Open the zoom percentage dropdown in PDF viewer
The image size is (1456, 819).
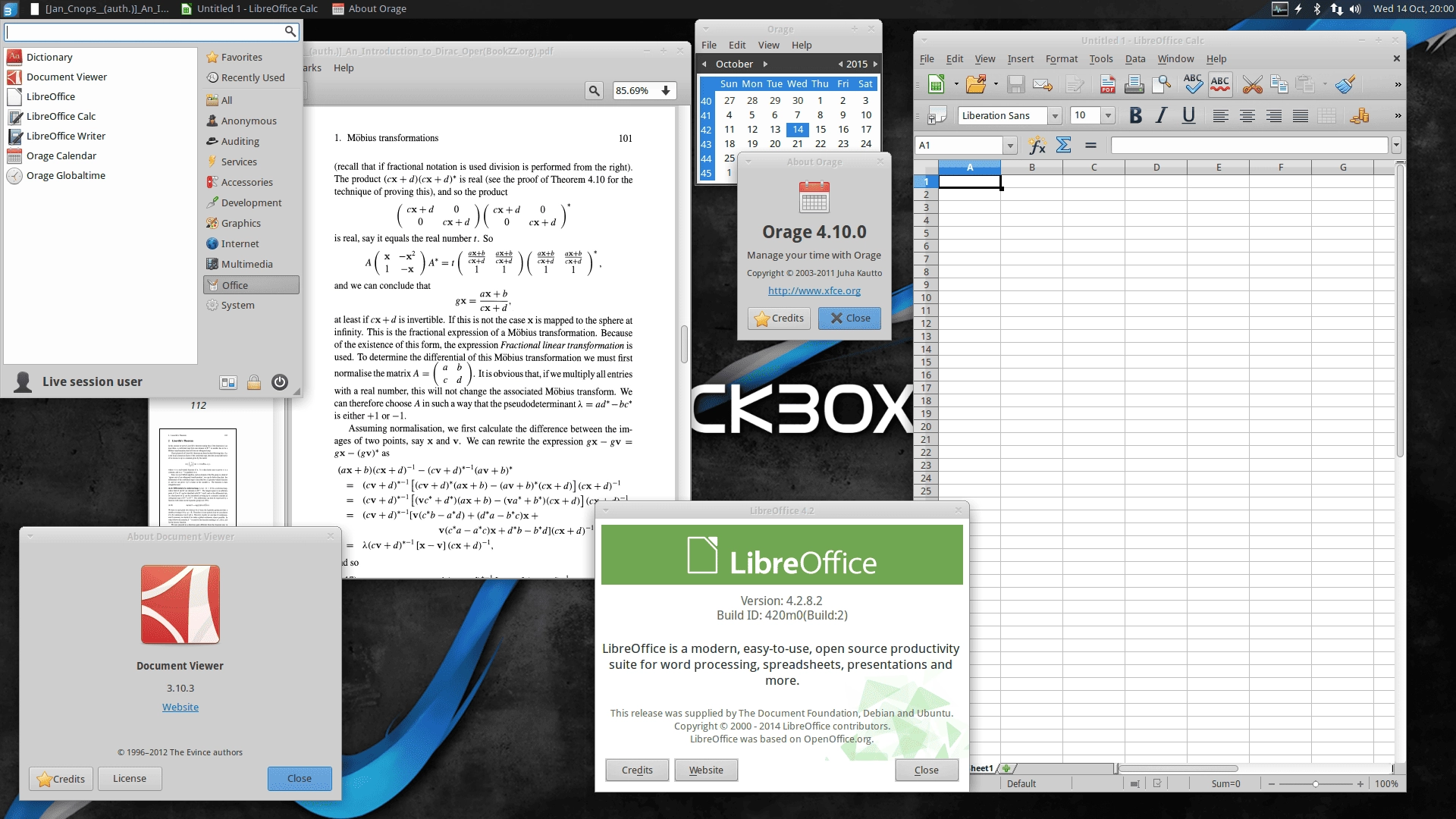tap(666, 91)
